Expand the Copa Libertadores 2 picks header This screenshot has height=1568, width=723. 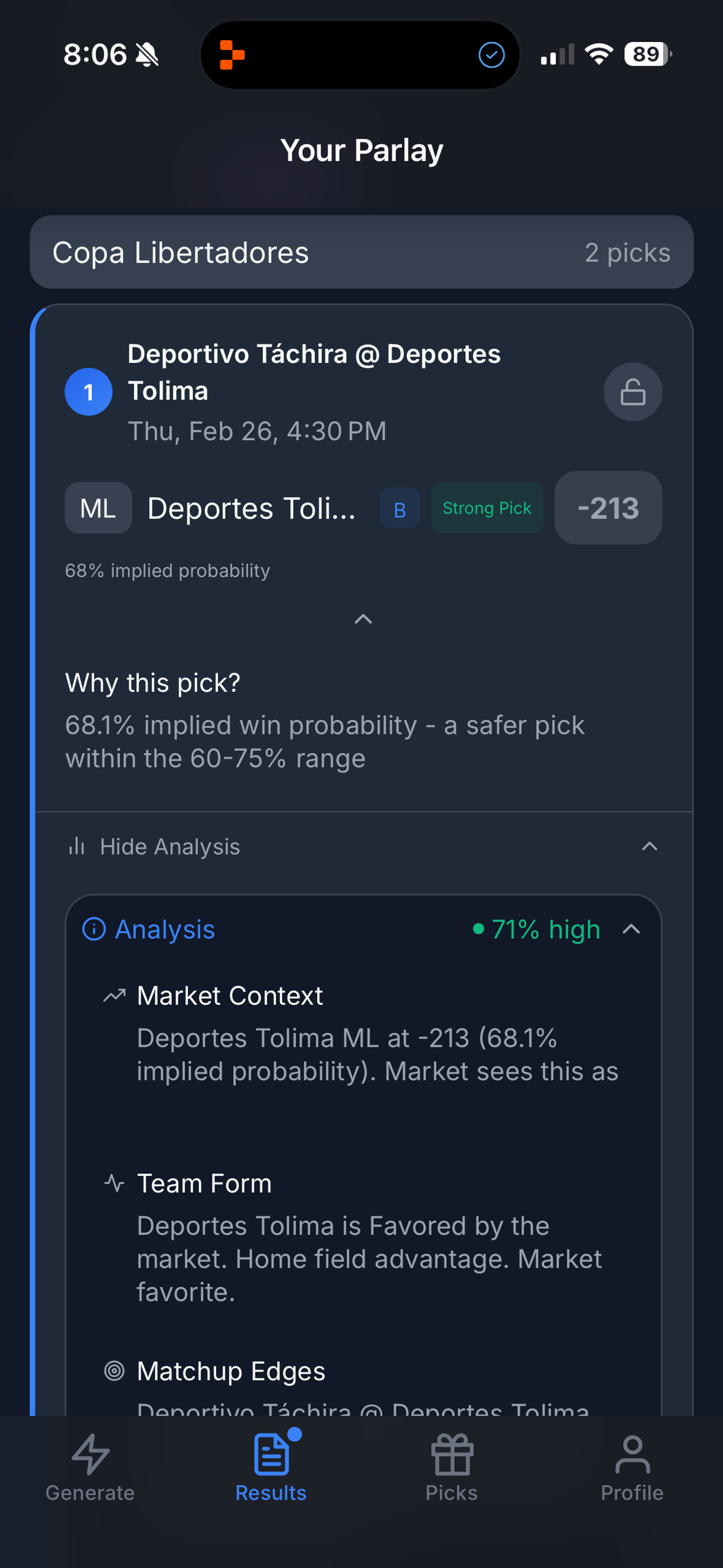361,252
